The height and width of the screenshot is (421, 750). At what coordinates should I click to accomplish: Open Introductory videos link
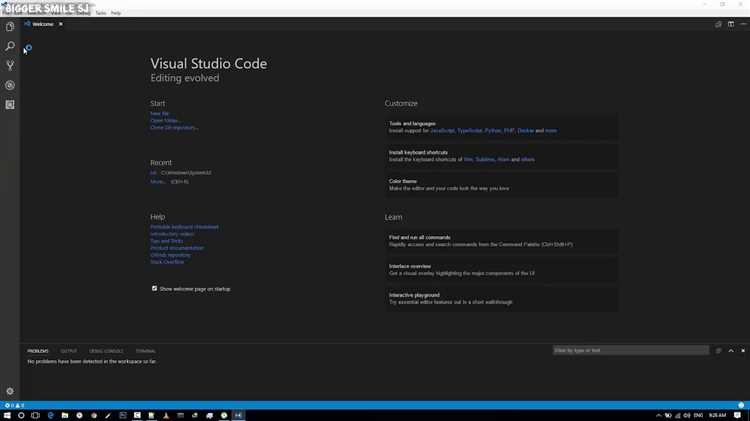coord(172,234)
